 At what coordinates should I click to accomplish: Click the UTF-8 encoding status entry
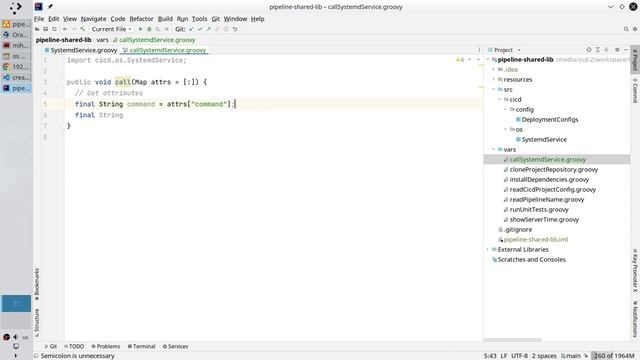pos(520,356)
